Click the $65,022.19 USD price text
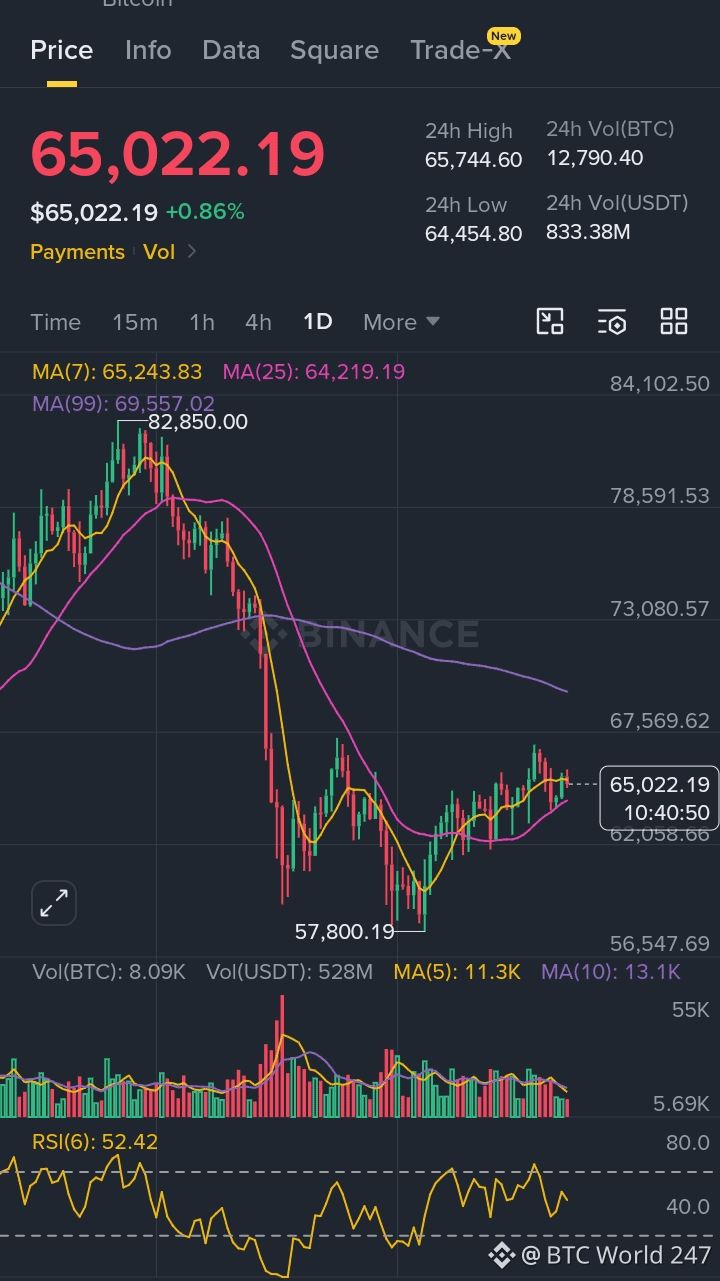 (94, 212)
